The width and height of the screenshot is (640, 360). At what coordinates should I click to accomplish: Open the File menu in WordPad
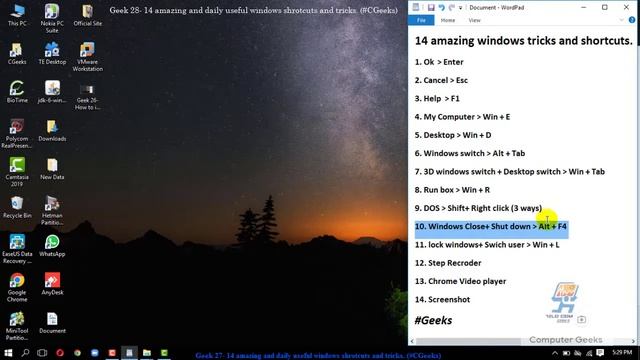(421, 20)
